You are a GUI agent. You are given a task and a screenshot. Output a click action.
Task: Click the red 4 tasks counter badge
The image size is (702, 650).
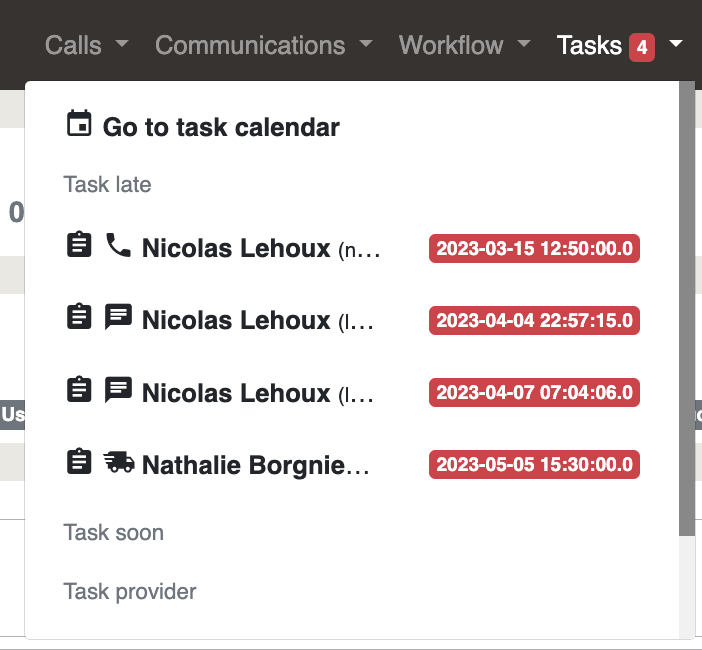click(x=642, y=47)
